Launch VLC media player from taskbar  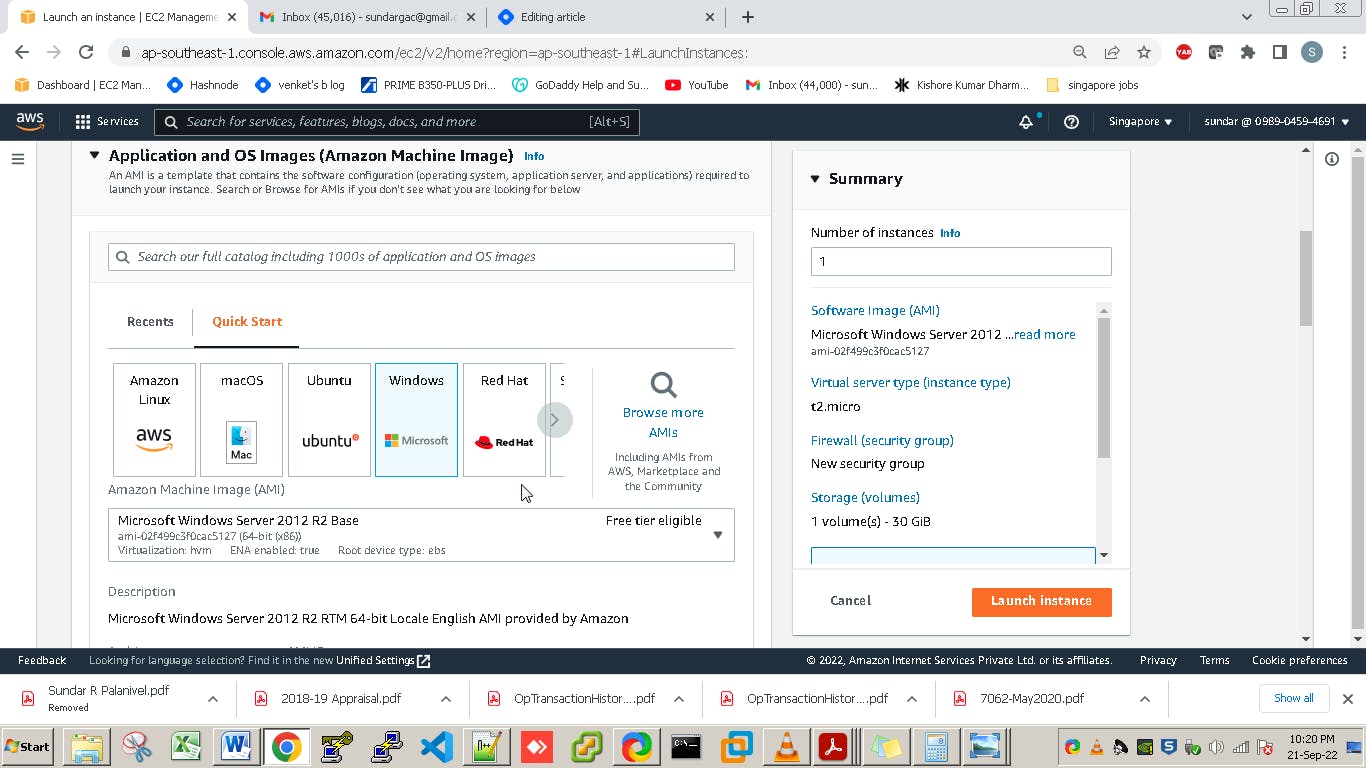click(x=787, y=747)
